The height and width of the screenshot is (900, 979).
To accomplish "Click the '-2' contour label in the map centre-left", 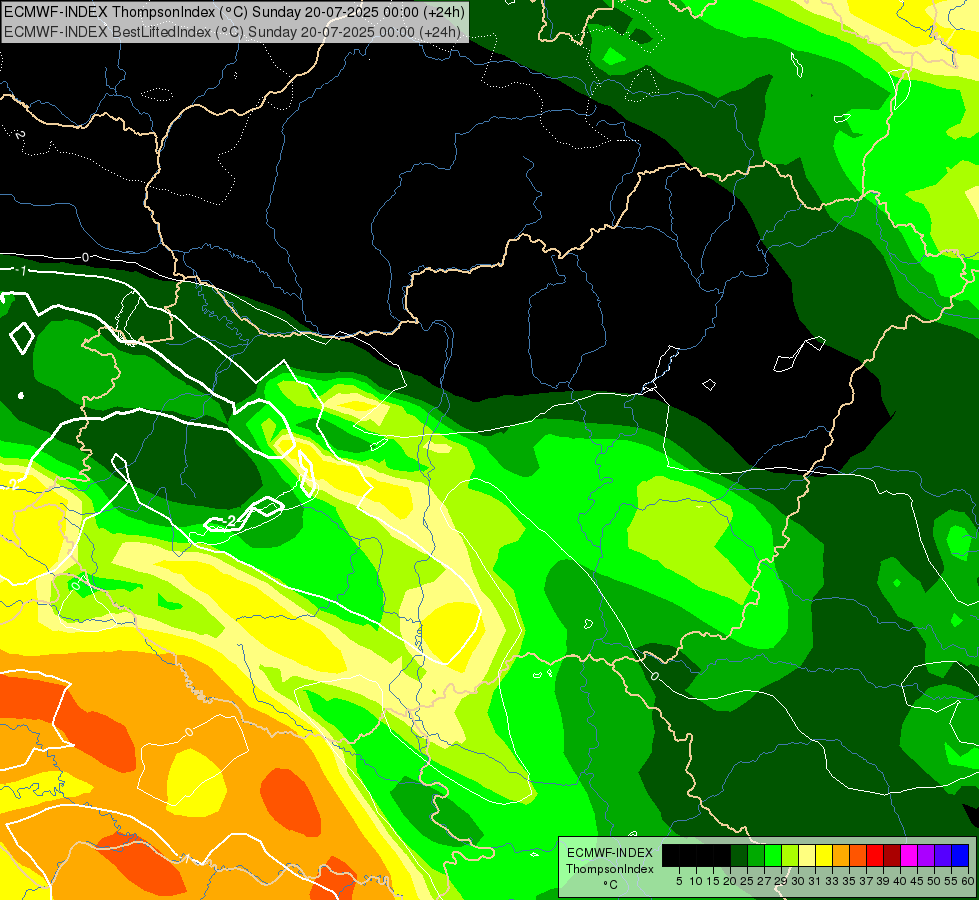I will (x=229, y=520).
